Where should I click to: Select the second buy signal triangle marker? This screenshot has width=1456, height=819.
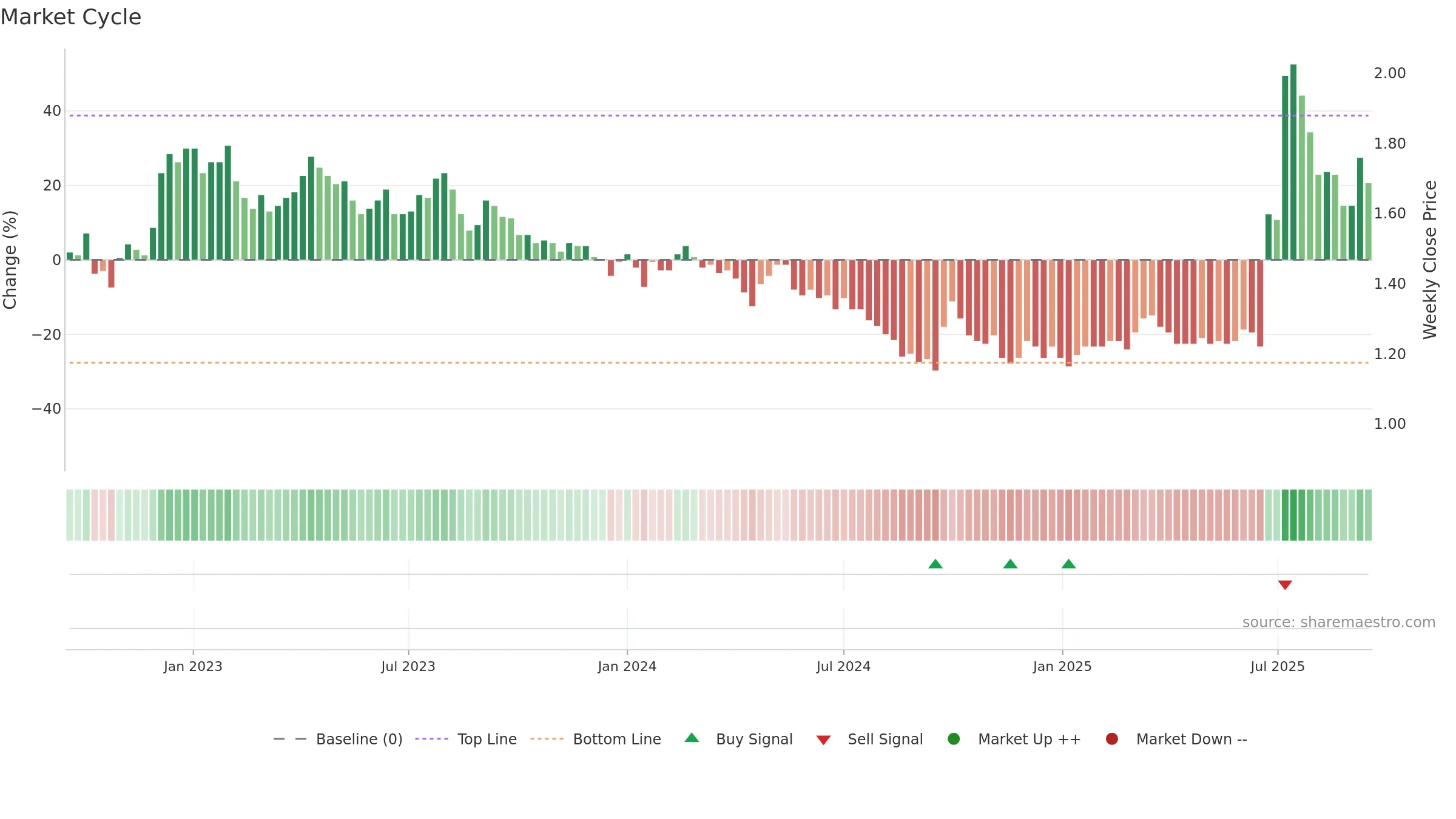pyautogui.click(x=1010, y=564)
